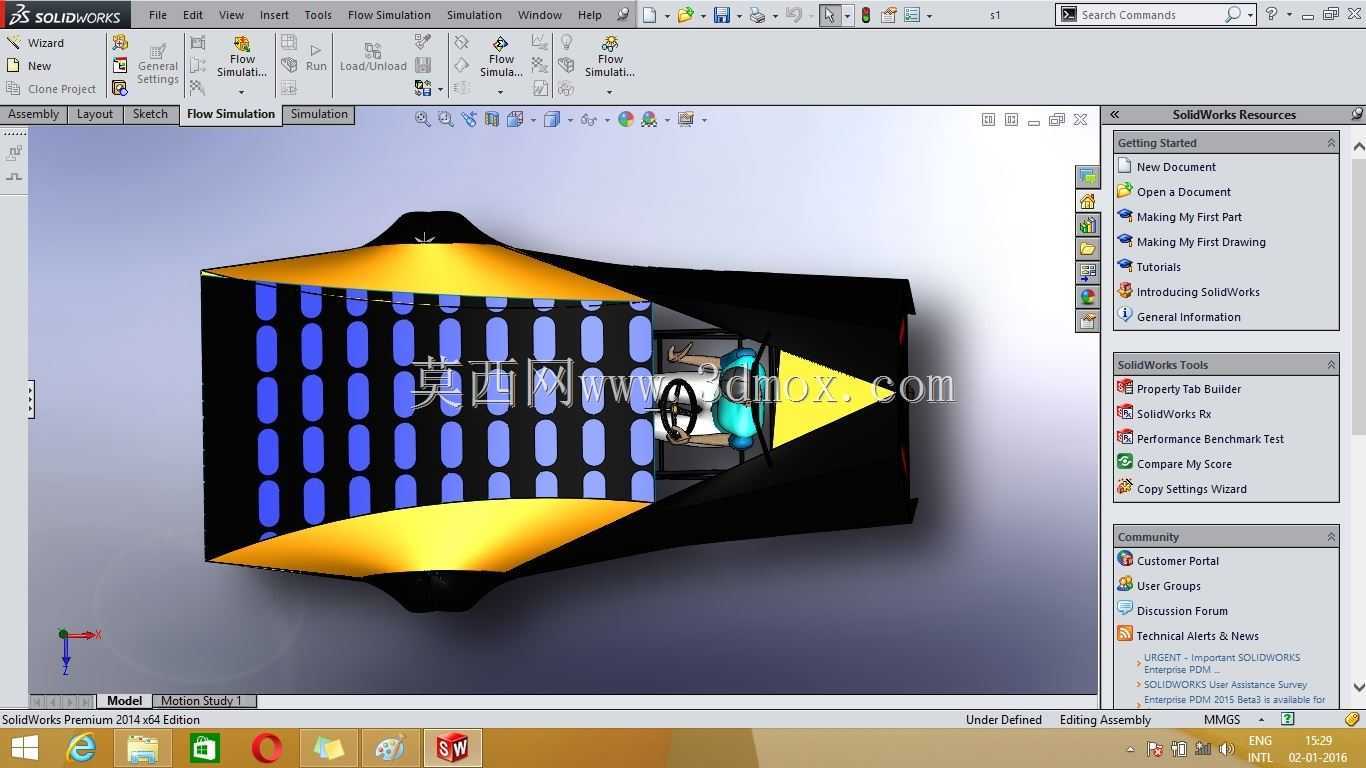Click the Windows Start button
This screenshot has height=768, width=1366.
24,748
